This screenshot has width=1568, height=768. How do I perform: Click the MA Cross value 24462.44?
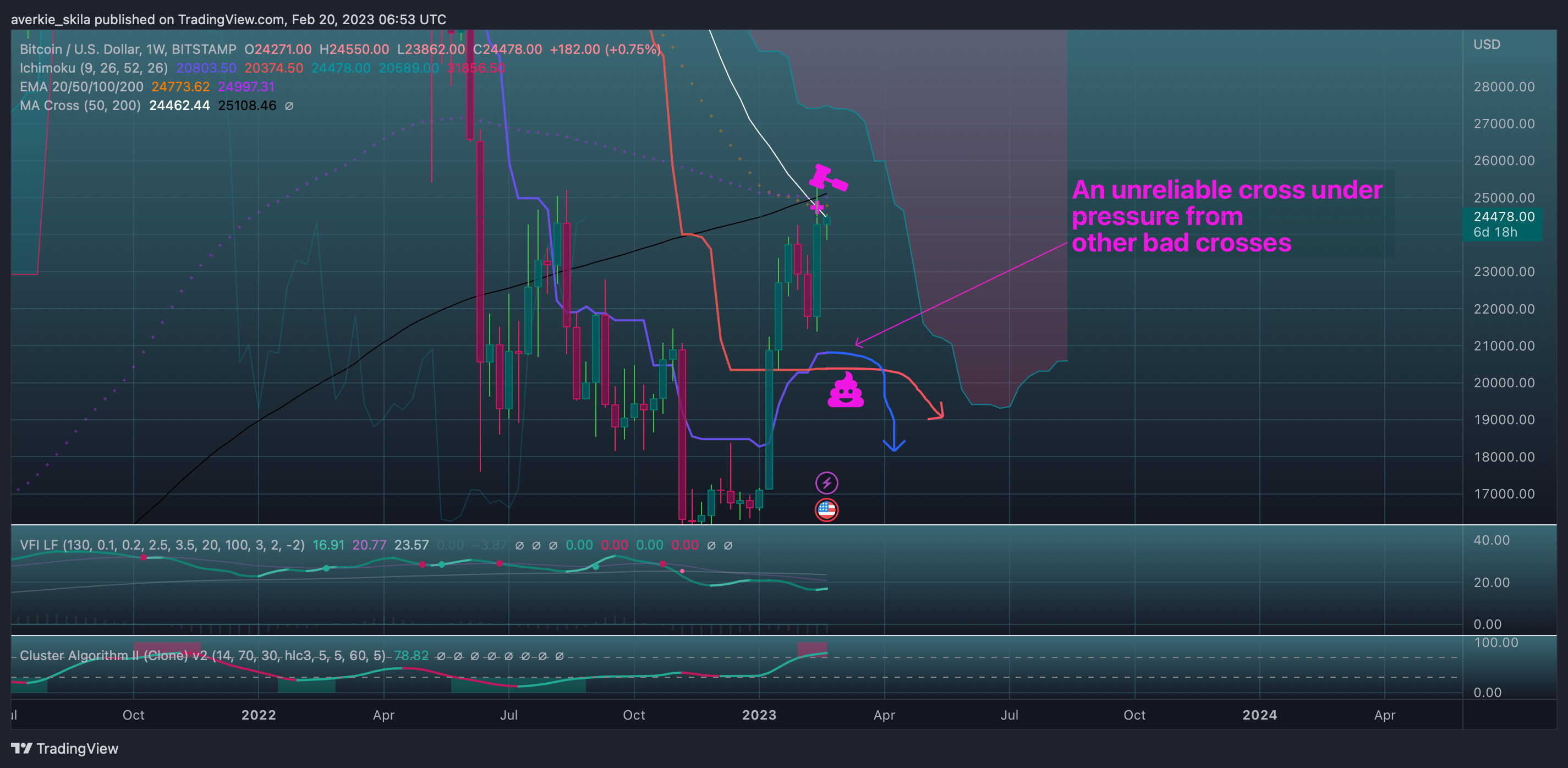tap(179, 106)
